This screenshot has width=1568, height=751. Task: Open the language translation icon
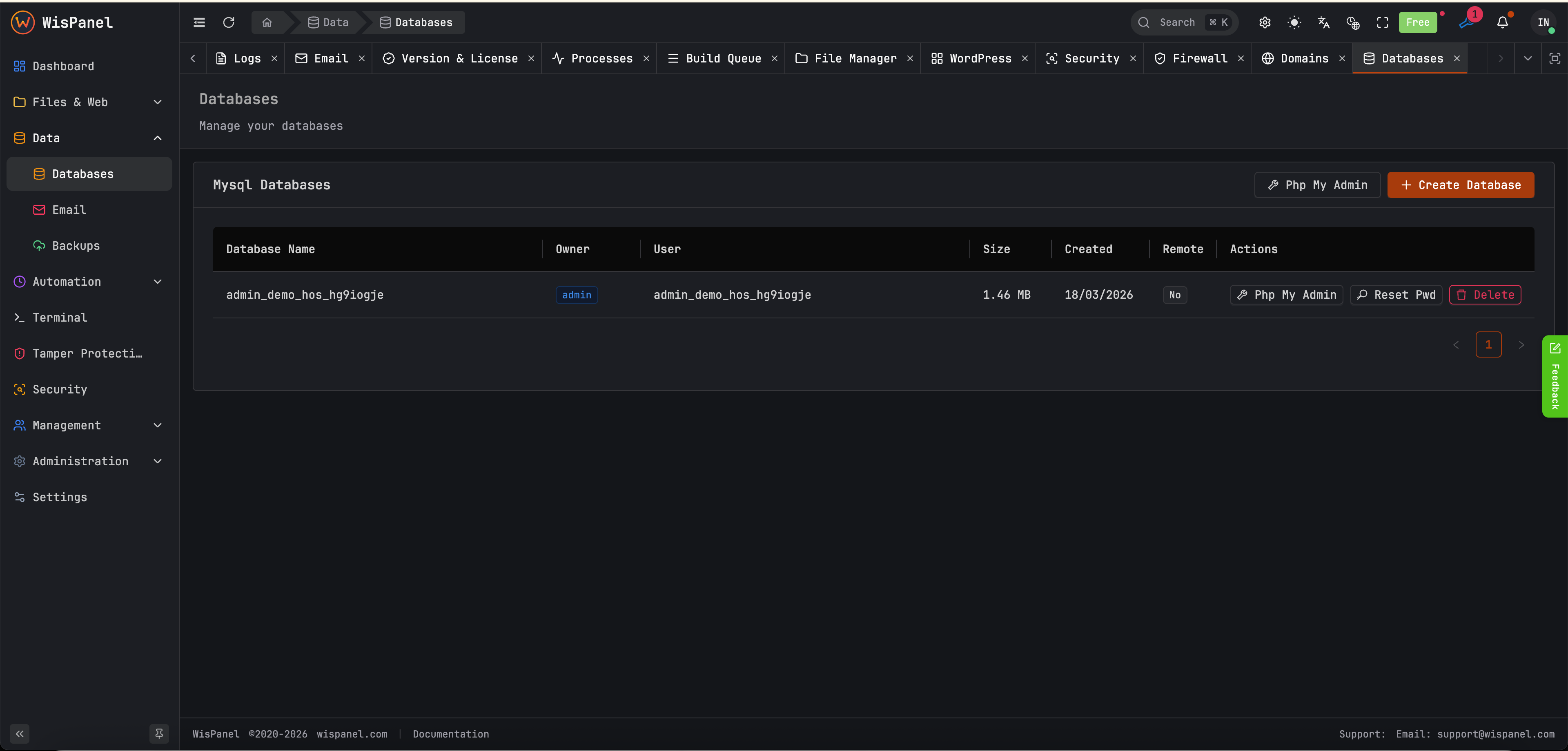point(1323,22)
